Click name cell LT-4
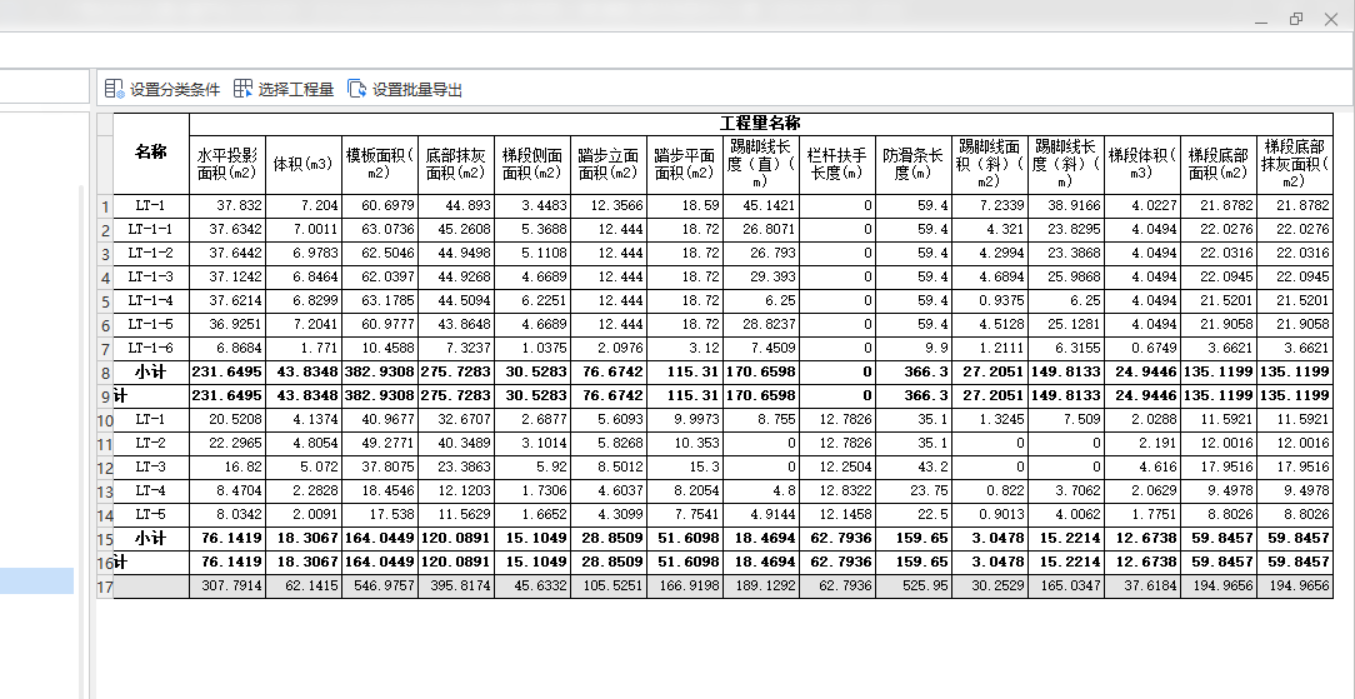 click(151, 491)
